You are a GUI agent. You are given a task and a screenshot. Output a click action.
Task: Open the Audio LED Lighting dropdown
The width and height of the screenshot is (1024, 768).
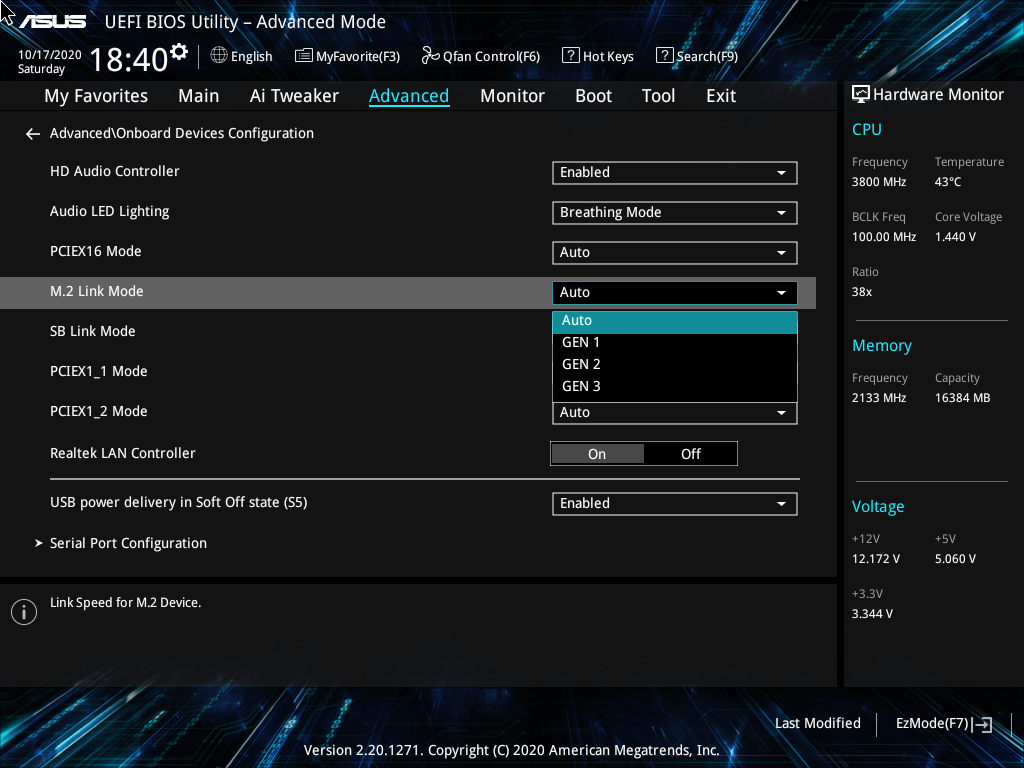[675, 212]
